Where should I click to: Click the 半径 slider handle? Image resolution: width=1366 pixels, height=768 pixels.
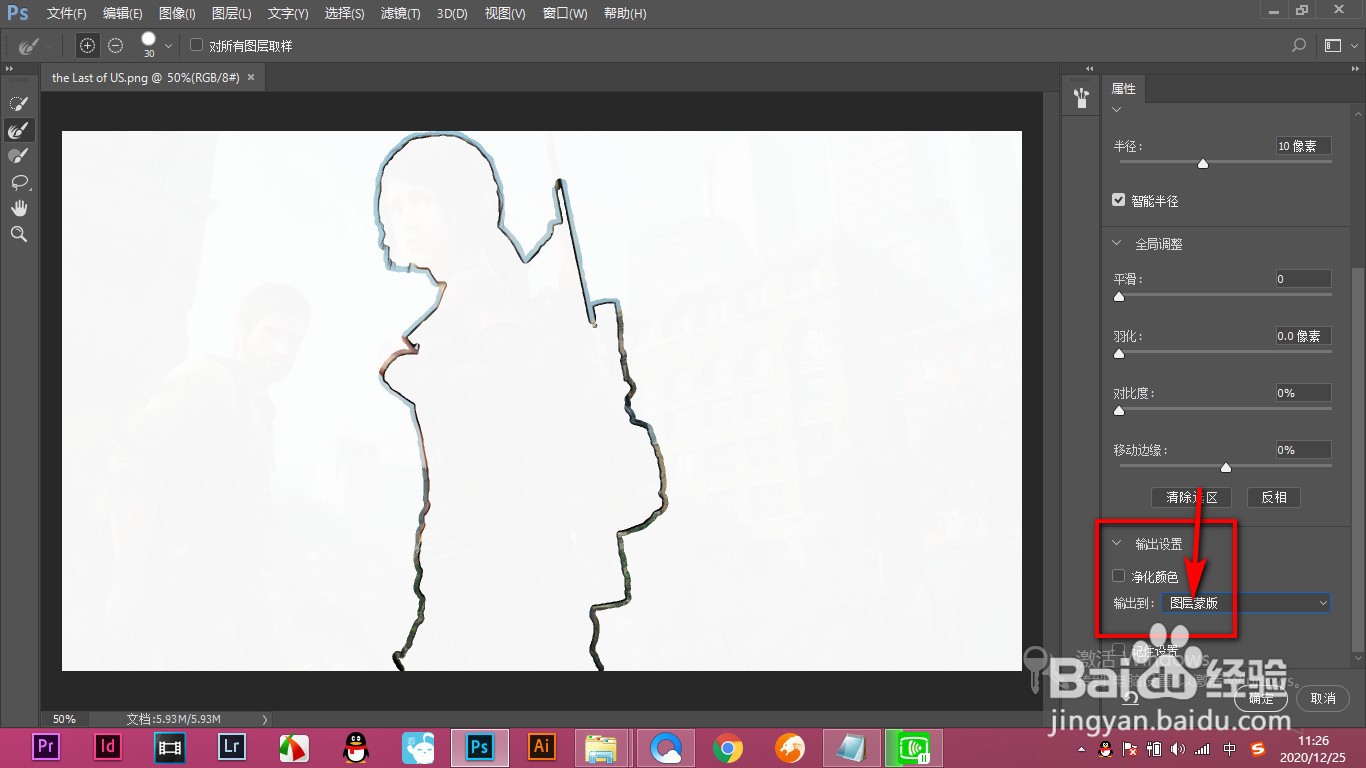(x=1203, y=163)
